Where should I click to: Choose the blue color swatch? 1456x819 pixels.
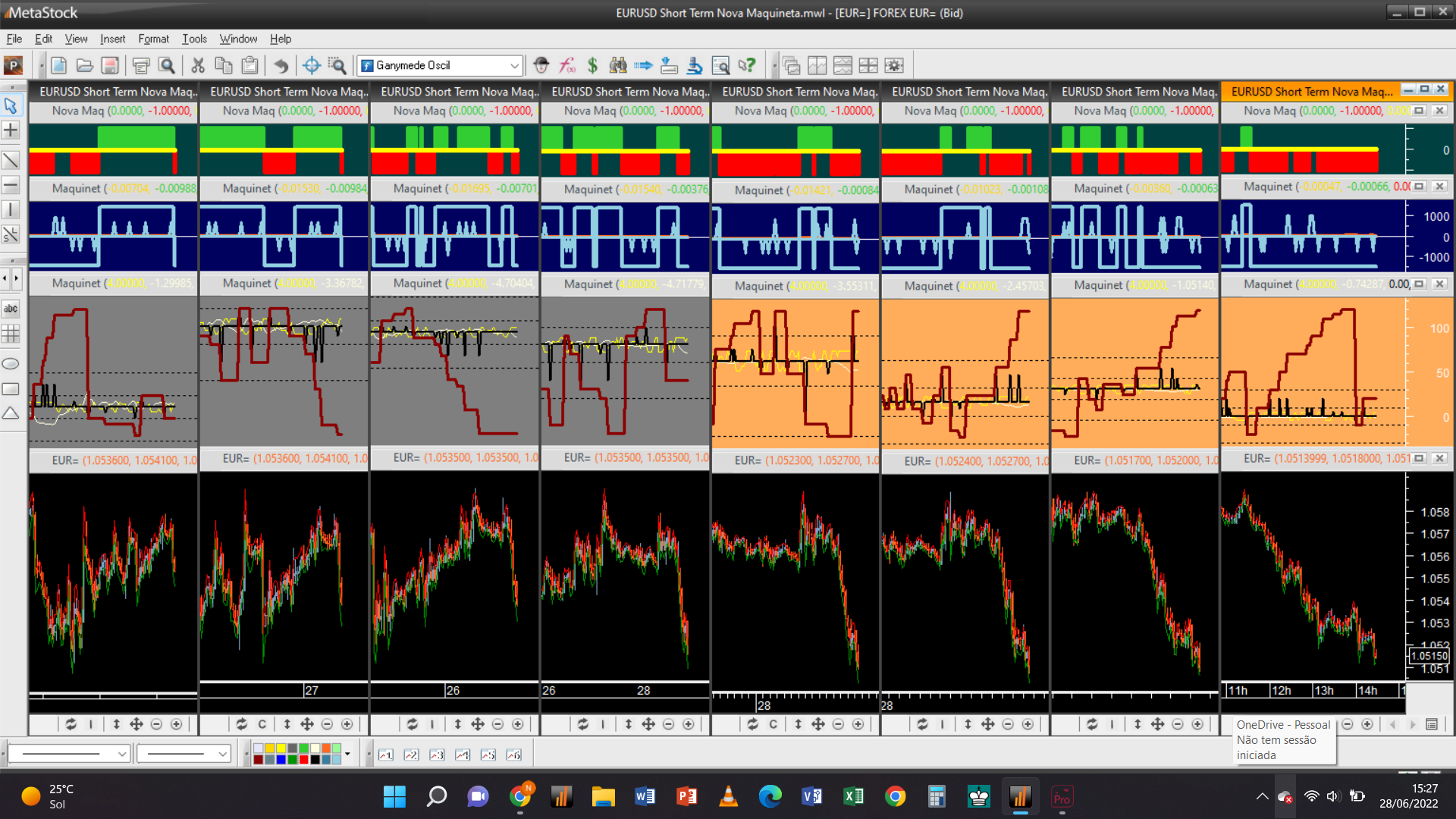coord(281,759)
